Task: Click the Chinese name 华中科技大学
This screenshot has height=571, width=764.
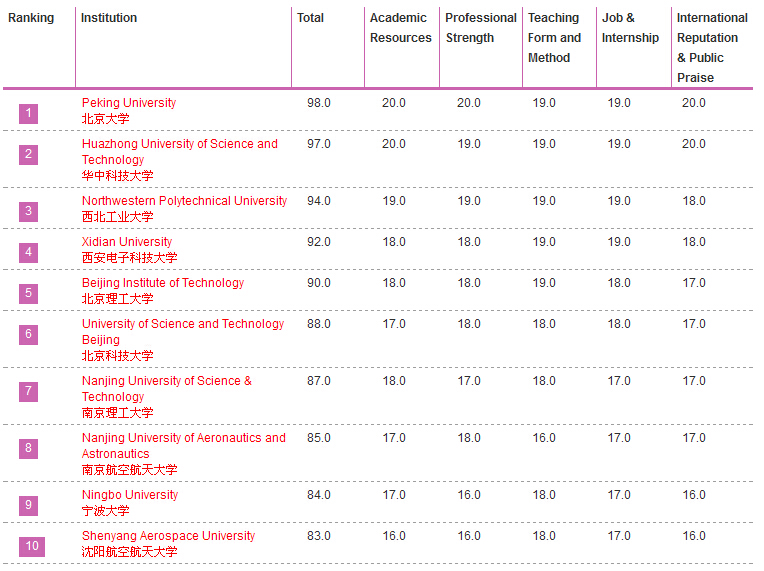Action: point(117,176)
